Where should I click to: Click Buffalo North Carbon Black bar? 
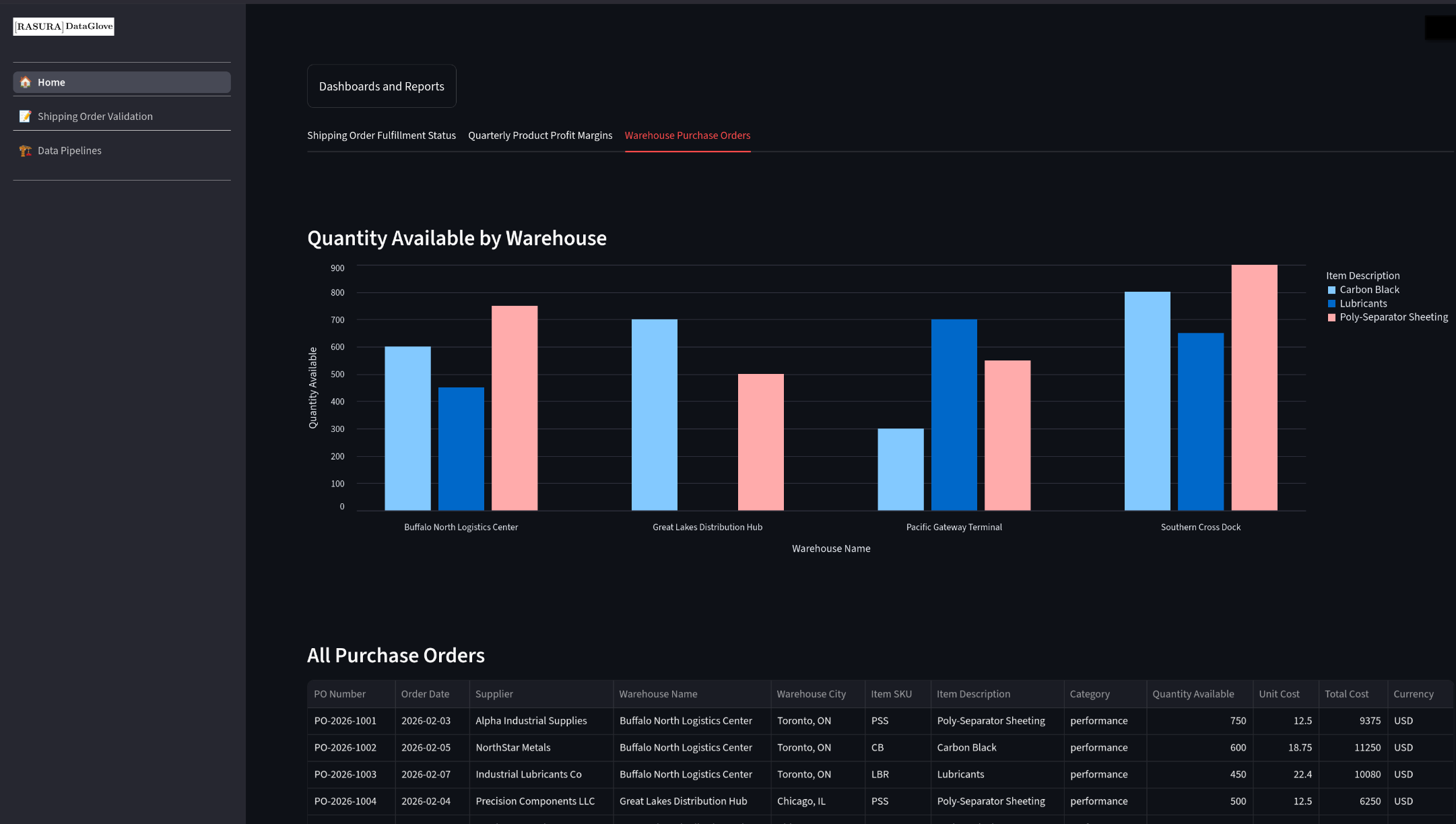point(407,429)
